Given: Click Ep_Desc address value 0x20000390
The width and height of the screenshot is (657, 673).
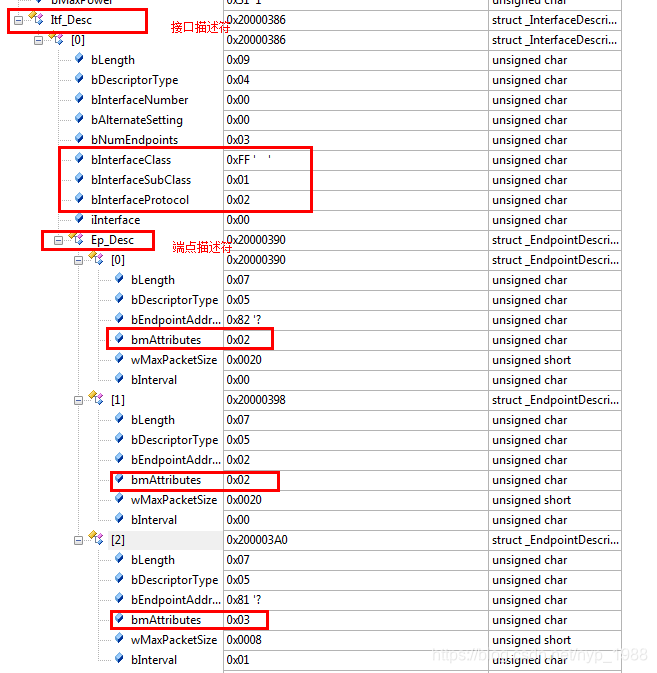Looking at the screenshot, I should (256, 240).
